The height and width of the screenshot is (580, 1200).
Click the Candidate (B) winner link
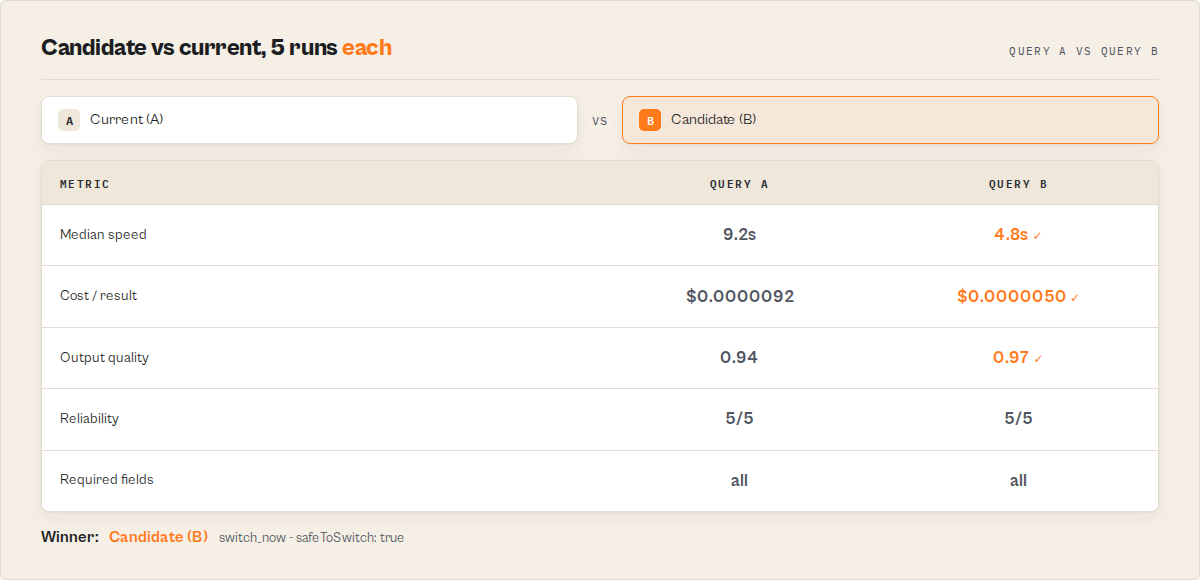[x=158, y=537]
